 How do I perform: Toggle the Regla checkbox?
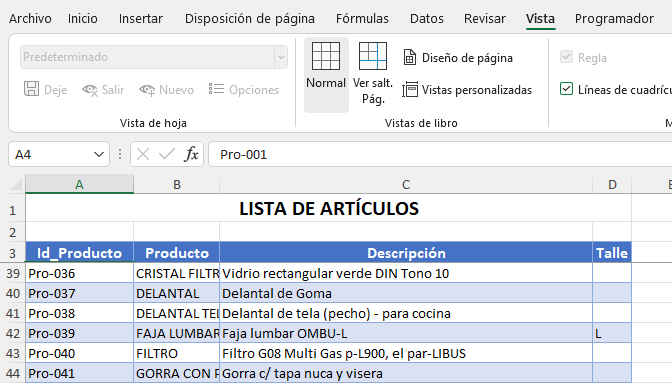566,57
